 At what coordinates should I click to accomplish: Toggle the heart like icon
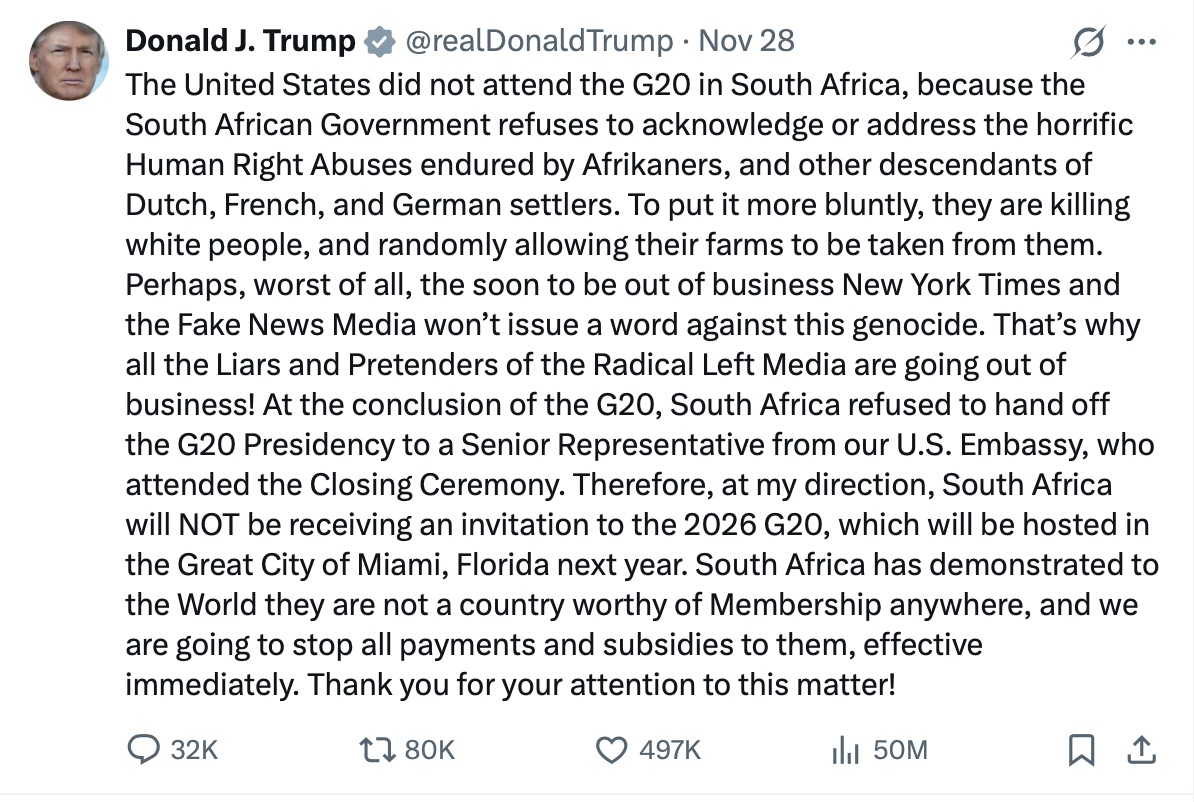click(x=610, y=749)
